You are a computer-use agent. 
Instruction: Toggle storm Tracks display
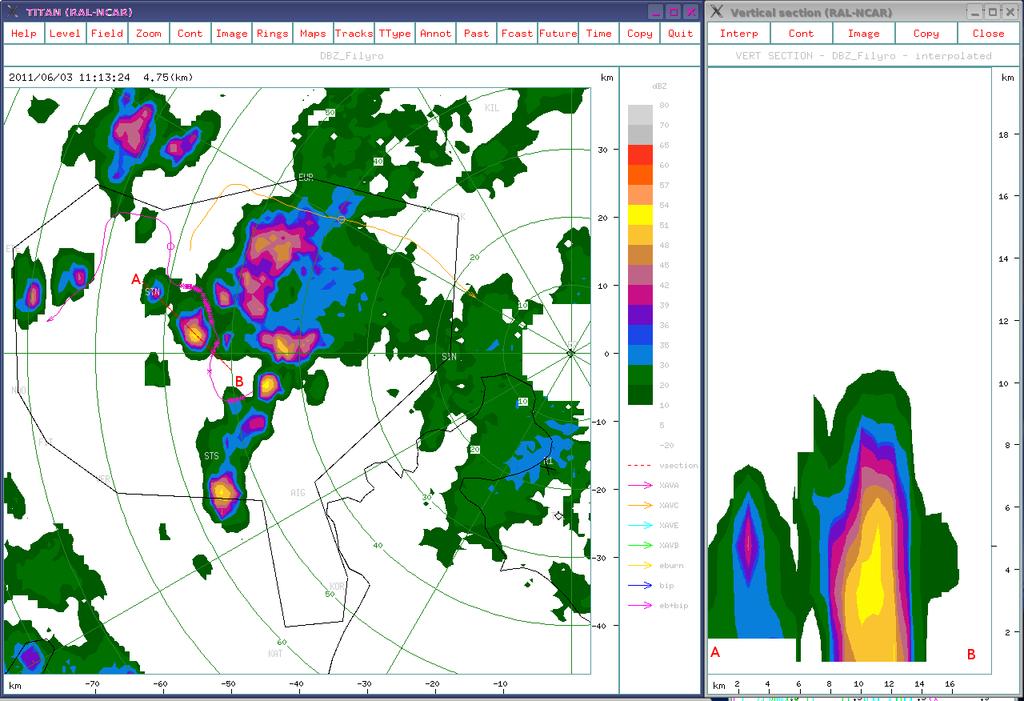pos(354,33)
